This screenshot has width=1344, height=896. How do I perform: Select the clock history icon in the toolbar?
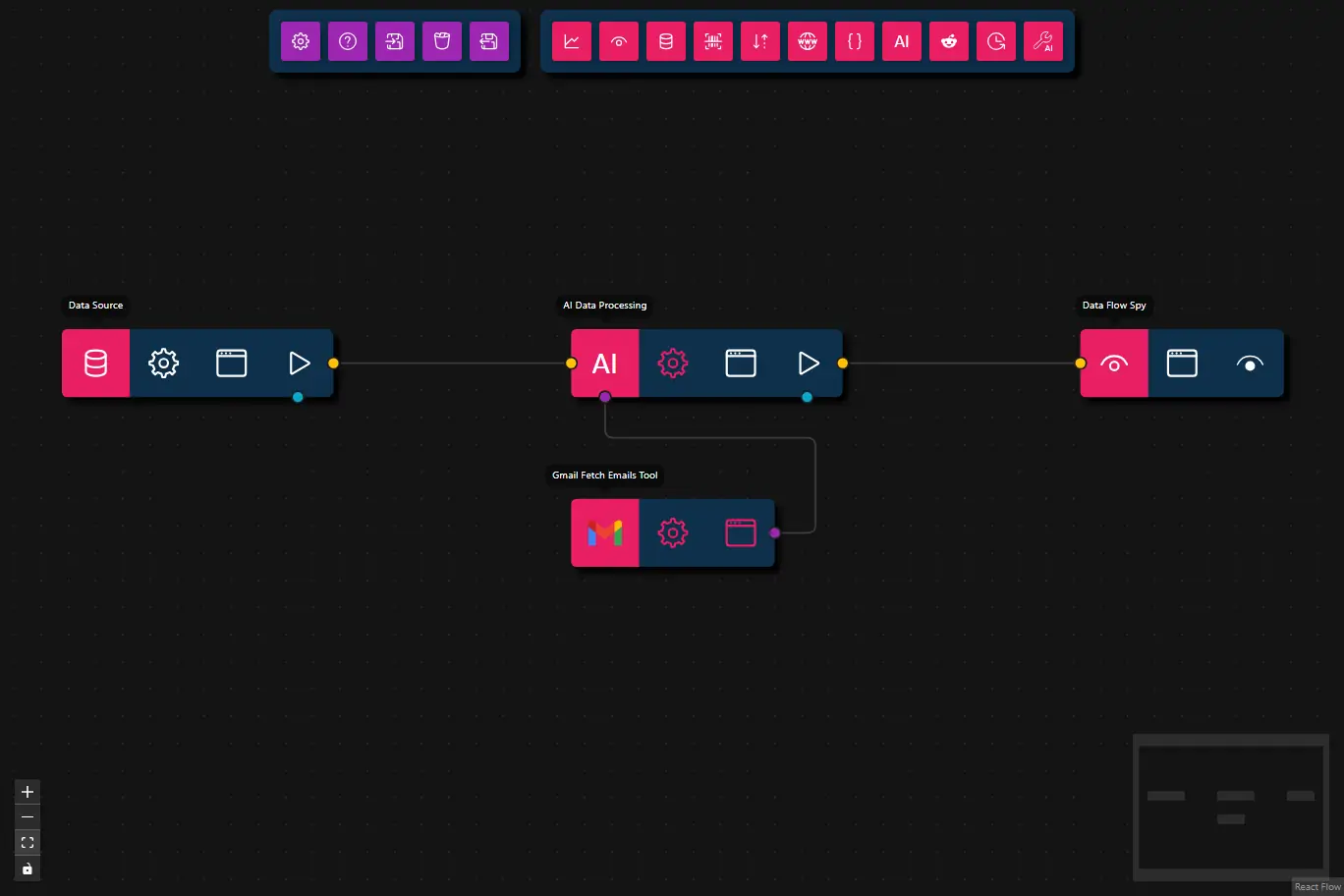[996, 41]
